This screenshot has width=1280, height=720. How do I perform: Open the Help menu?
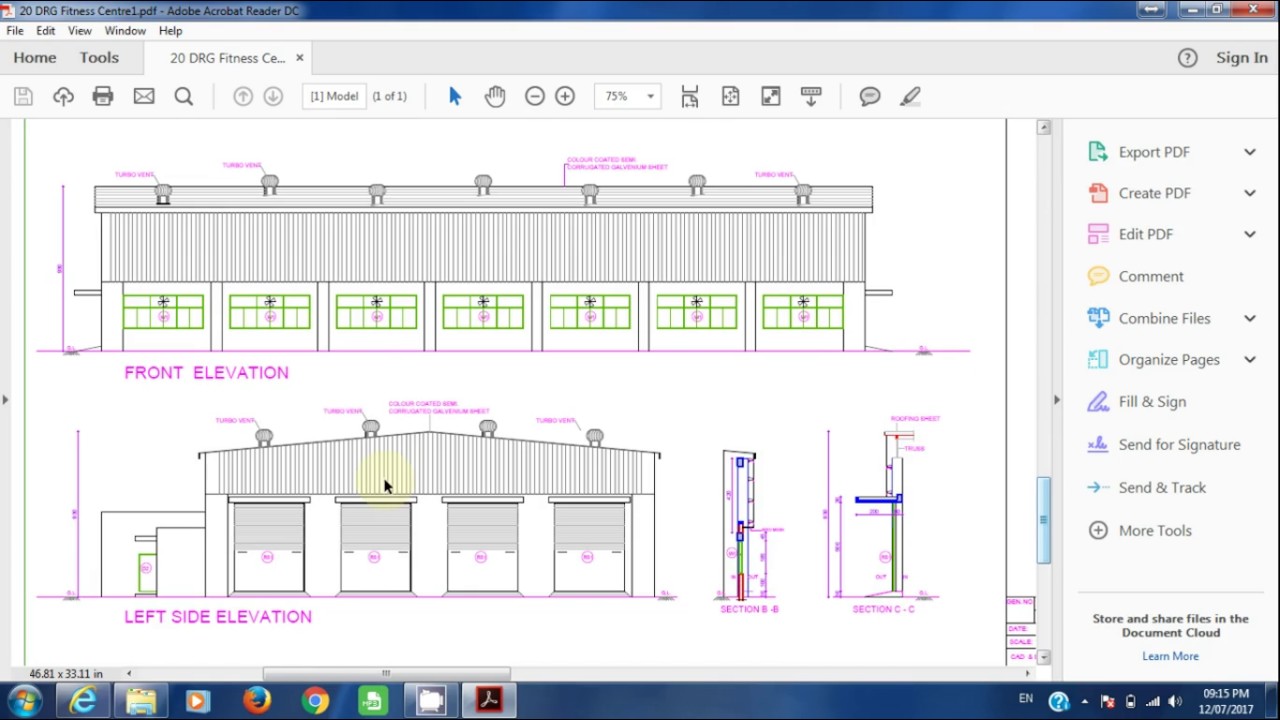(x=170, y=31)
